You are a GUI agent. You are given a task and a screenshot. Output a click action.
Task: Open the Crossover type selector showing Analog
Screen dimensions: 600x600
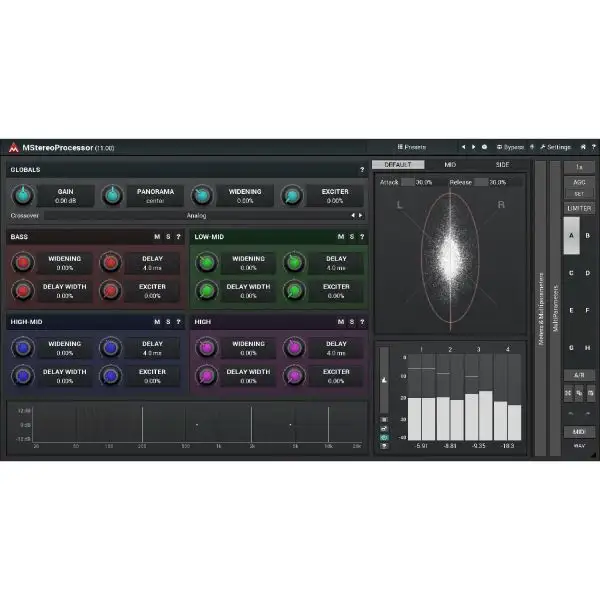coord(196,215)
